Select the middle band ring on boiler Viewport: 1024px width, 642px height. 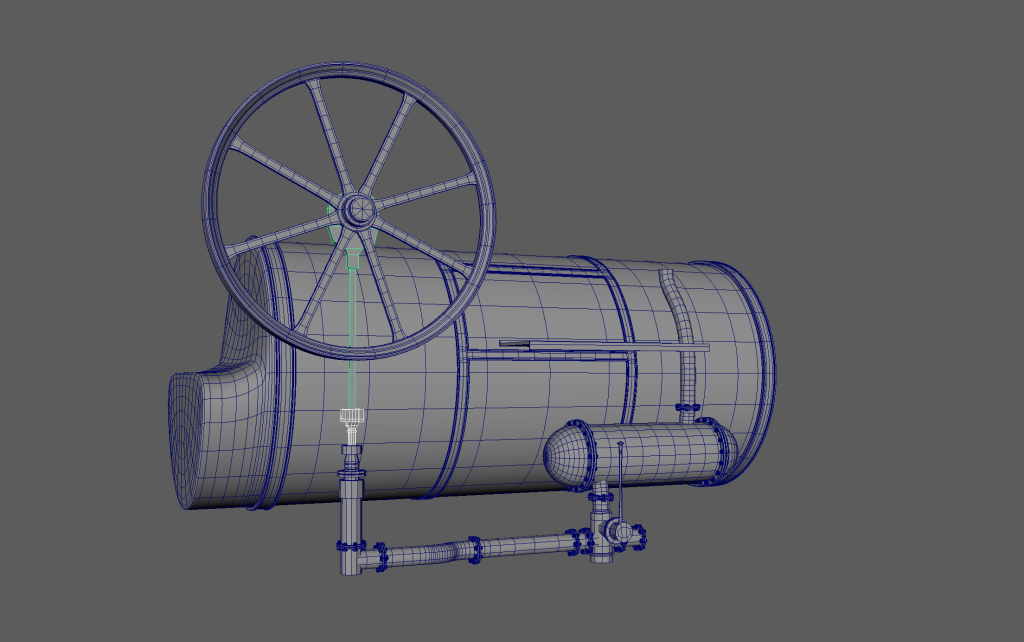pos(458,400)
